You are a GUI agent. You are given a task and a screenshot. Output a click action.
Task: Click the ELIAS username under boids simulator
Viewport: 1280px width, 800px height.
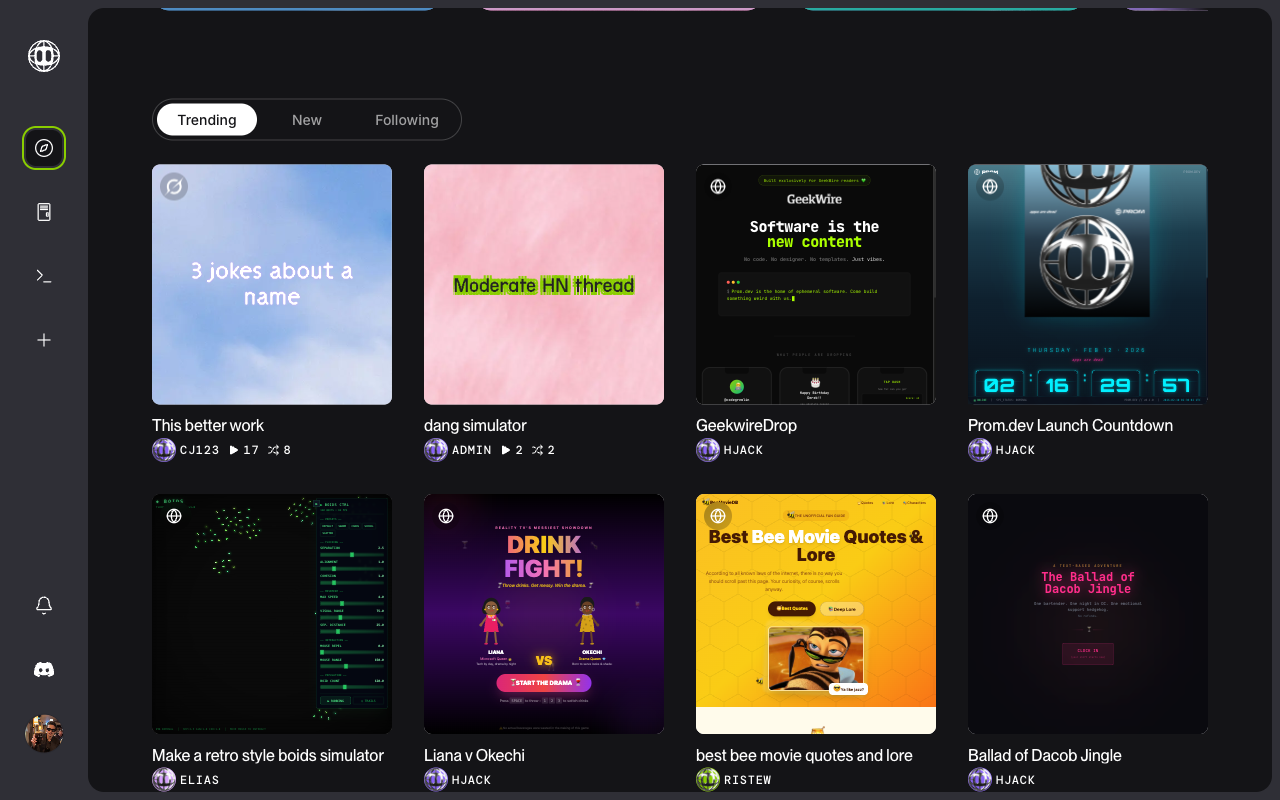199,779
